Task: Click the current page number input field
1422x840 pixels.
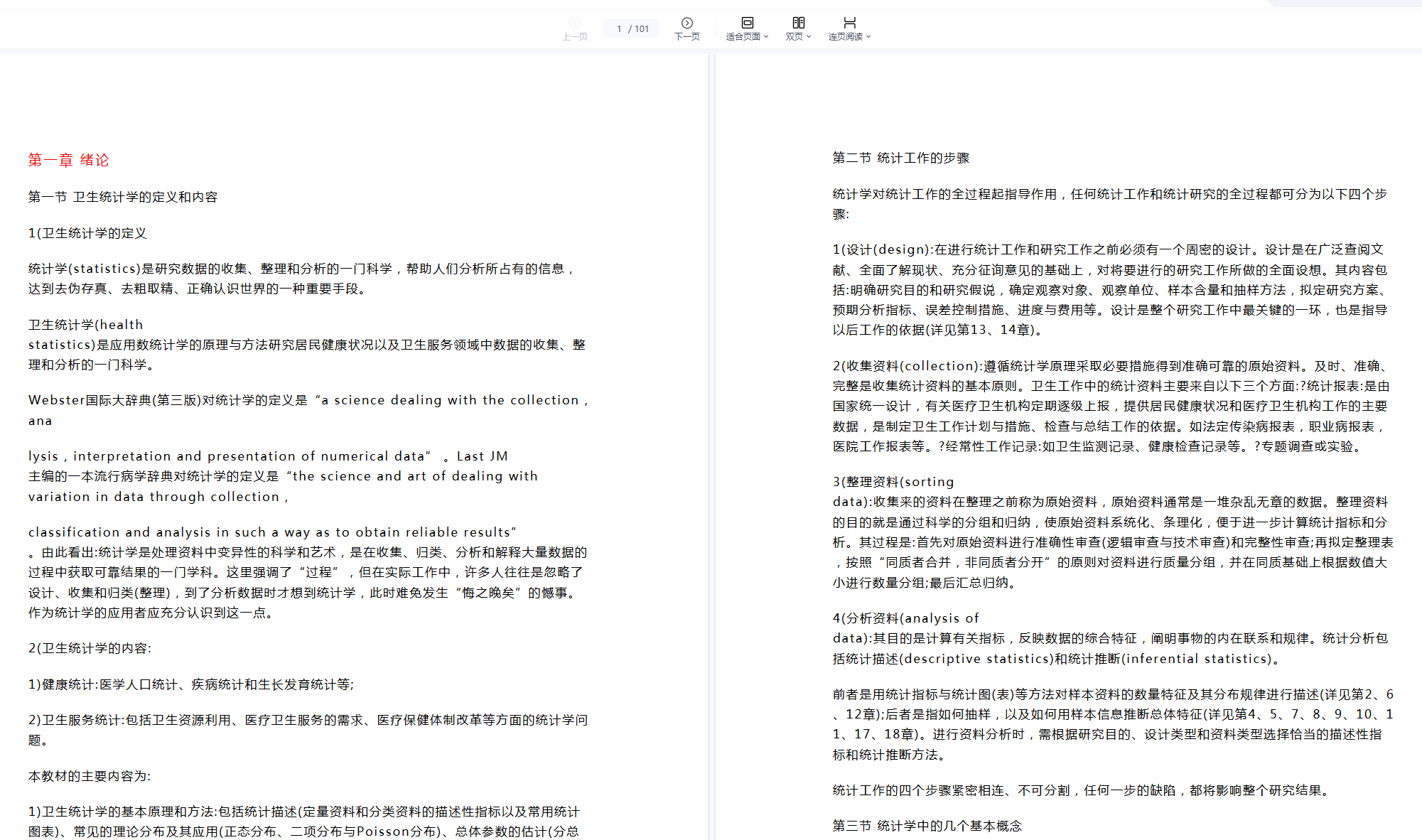Action: 619,29
